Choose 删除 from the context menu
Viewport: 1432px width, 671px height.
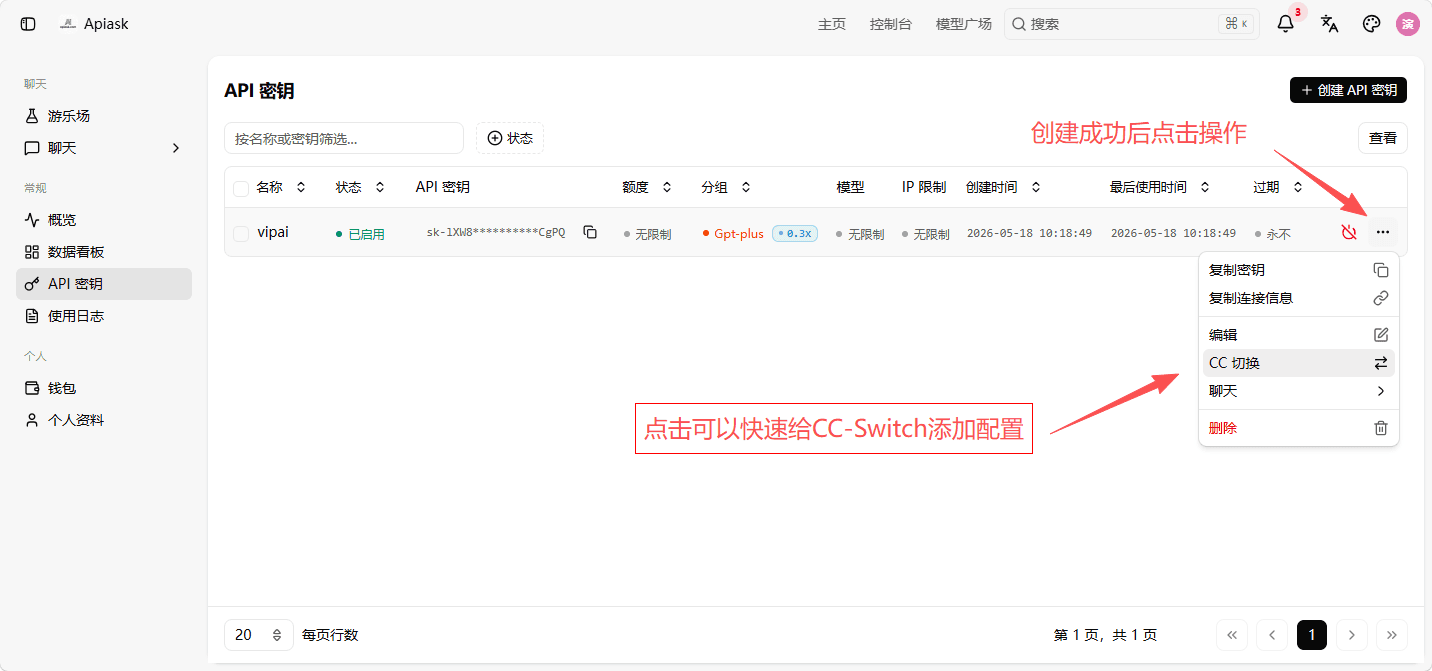(x=1298, y=428)
